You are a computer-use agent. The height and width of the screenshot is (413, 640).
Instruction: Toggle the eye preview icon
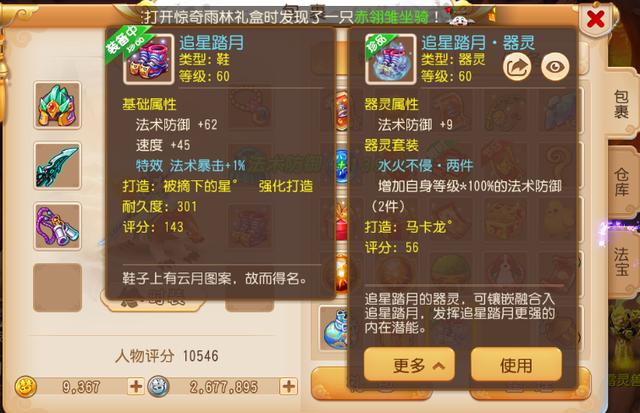point(555,67)
